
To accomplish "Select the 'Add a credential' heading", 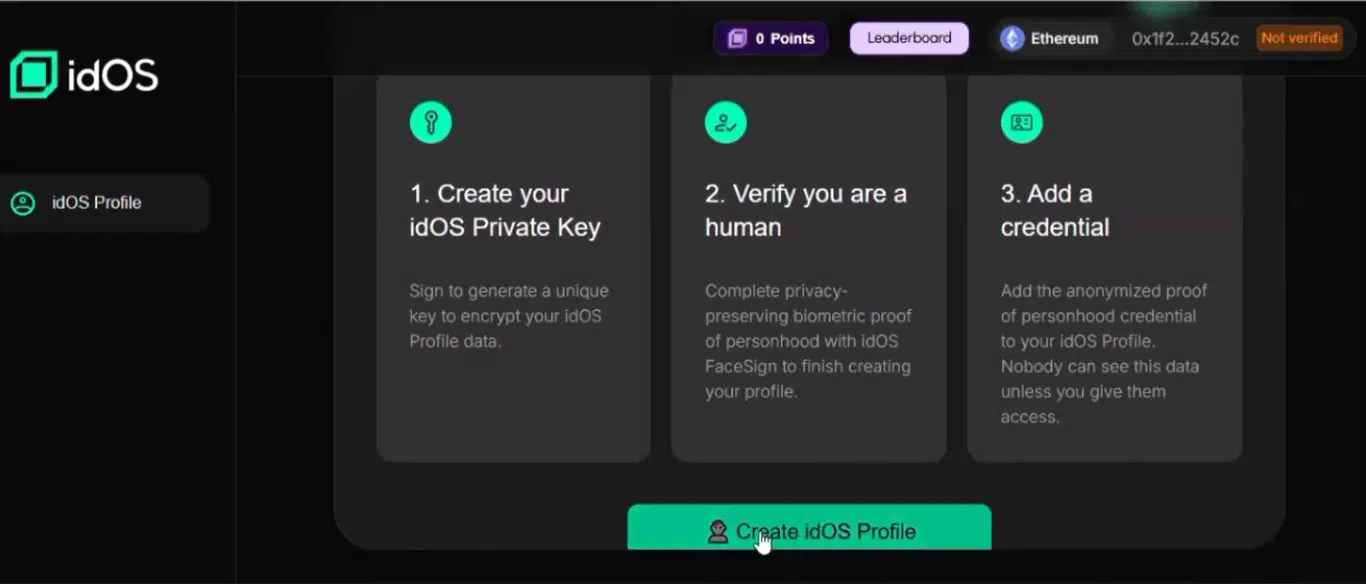I will coord(1054,210).
